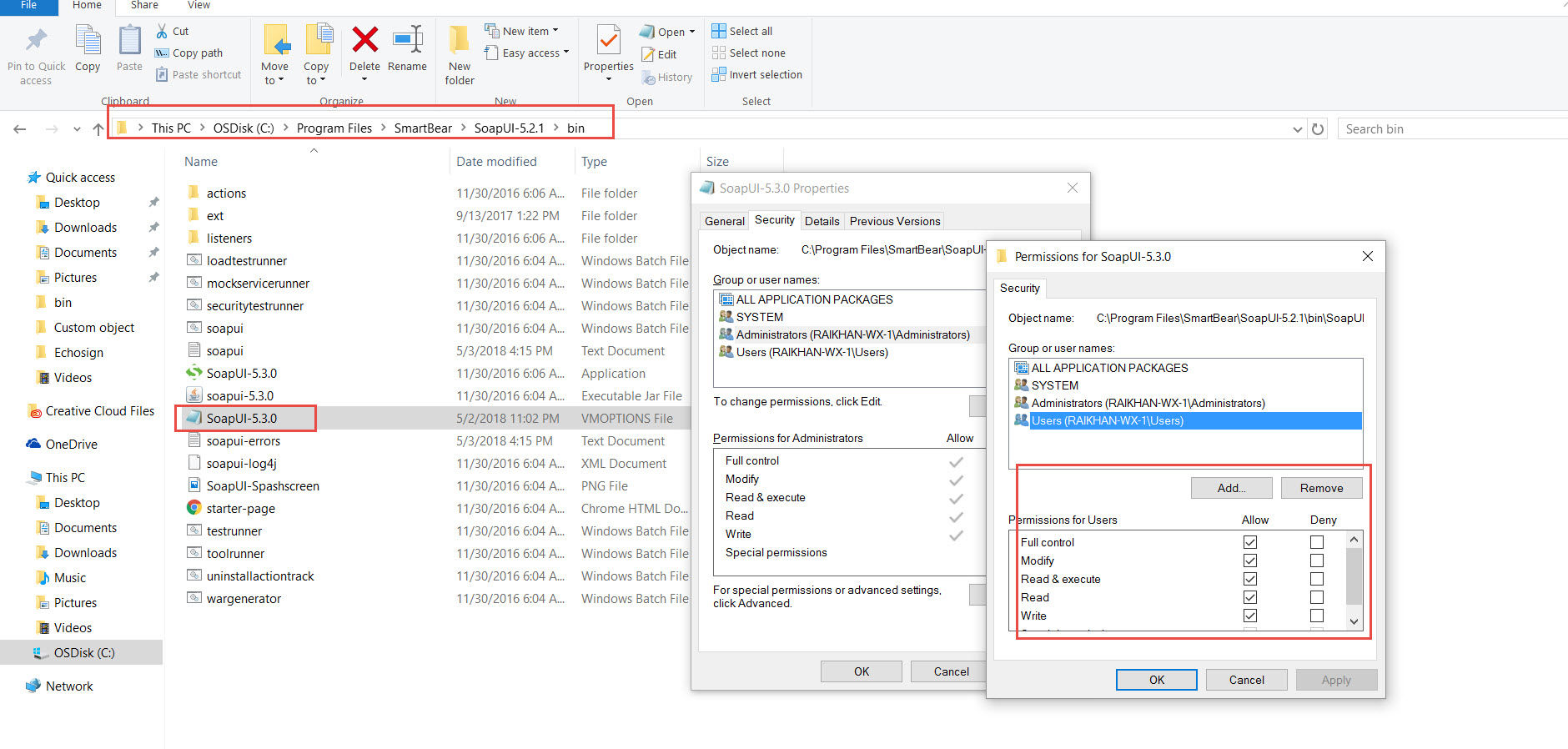Click the Copy path ribbon item

click(189, 53)
